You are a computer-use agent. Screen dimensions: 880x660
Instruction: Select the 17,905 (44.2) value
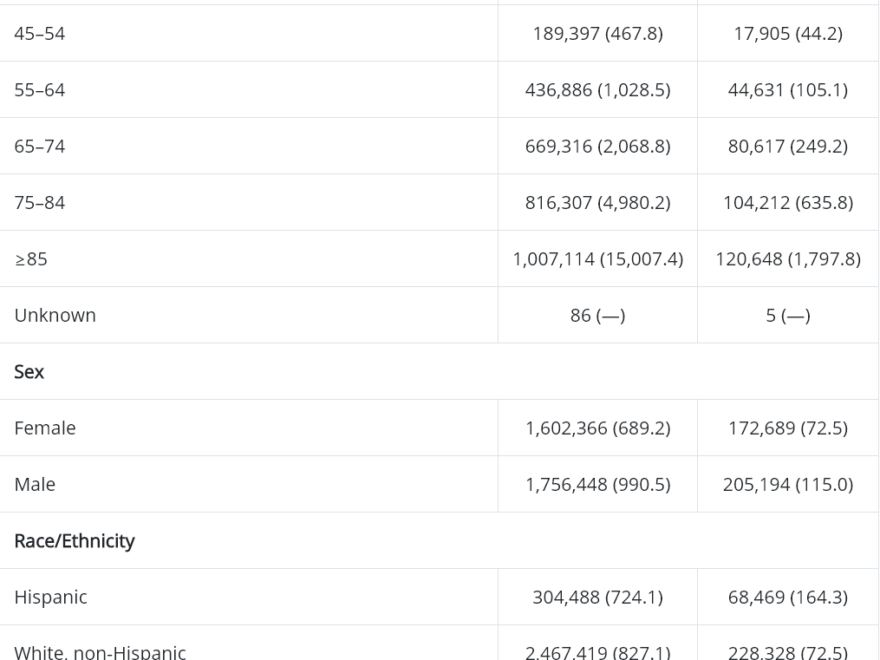tap(788, 34)
